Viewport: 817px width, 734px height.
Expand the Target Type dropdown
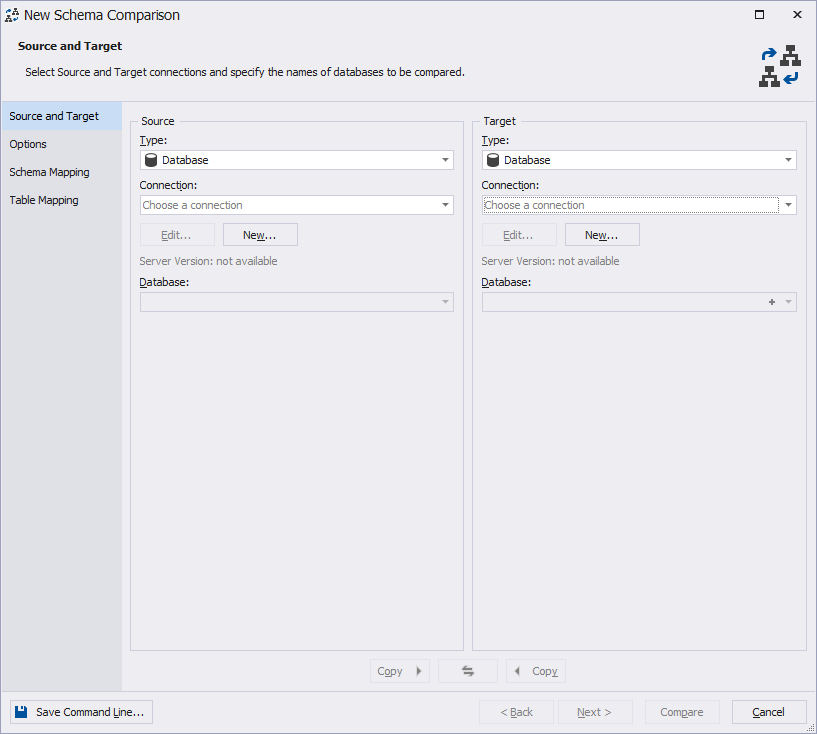pos(788,160)
